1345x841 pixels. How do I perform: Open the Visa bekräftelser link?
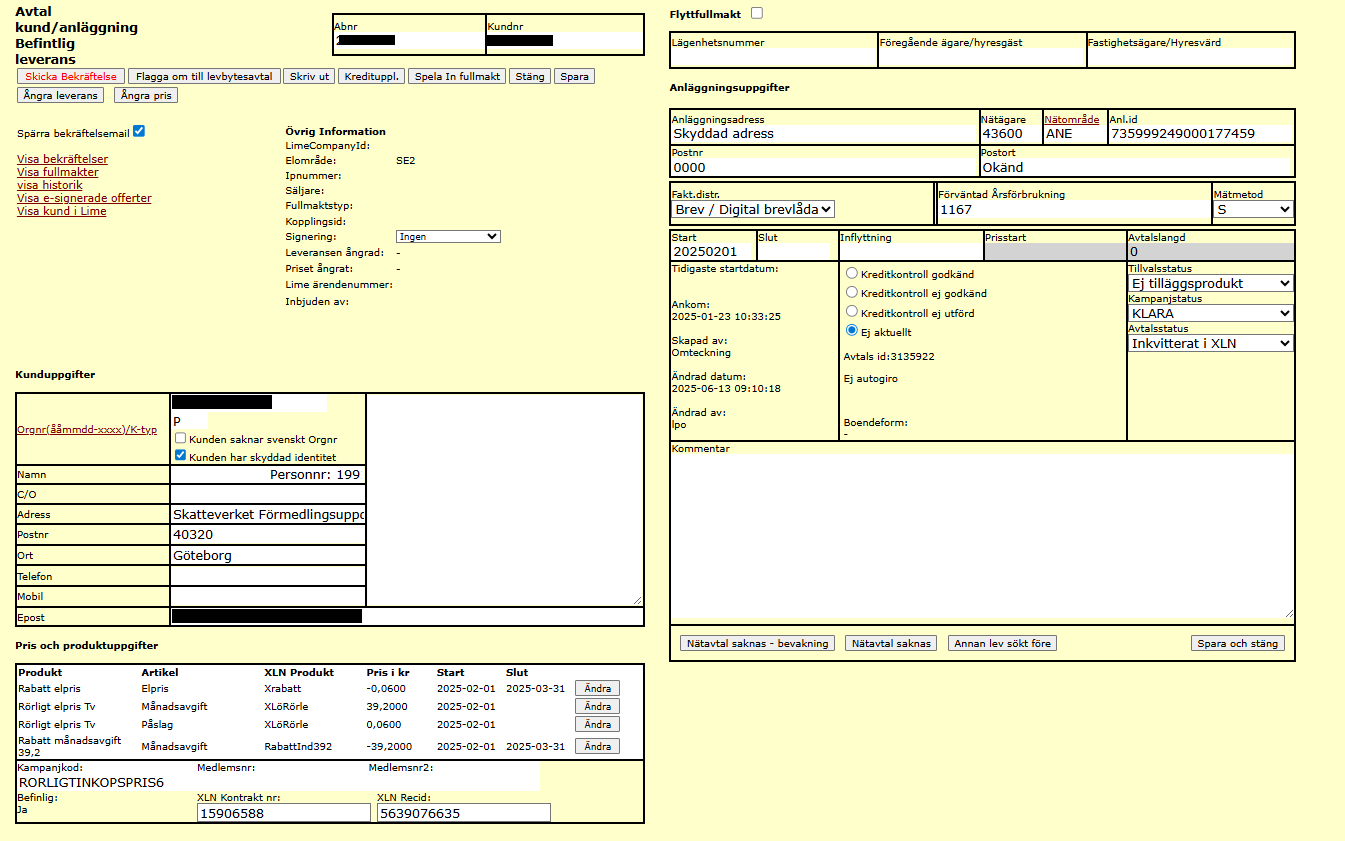(62, 159)
